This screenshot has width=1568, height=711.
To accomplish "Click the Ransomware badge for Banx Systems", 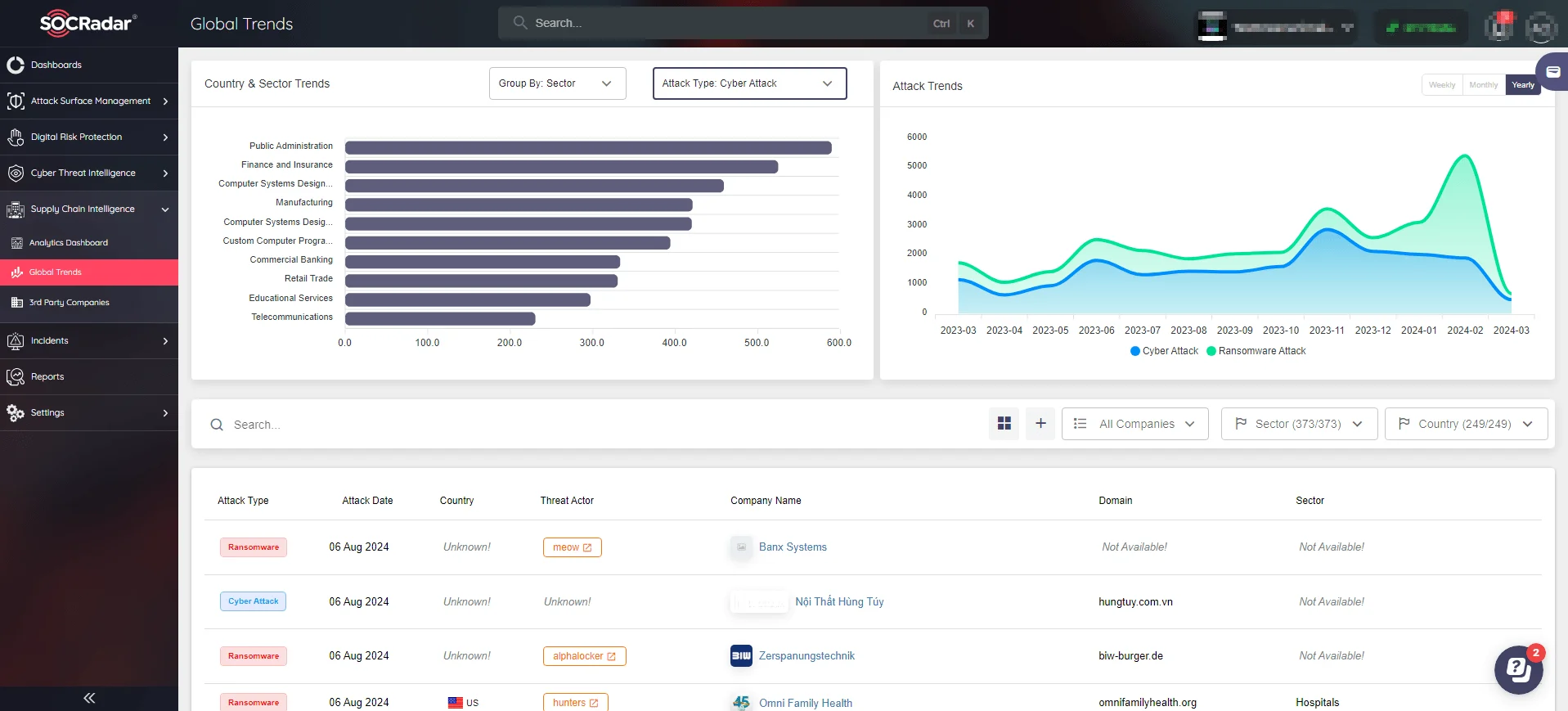I will pos(253,547).
